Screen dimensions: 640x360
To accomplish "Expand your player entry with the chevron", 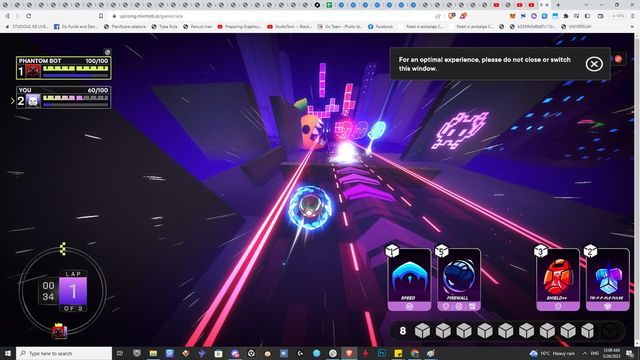I will point(12,101).
